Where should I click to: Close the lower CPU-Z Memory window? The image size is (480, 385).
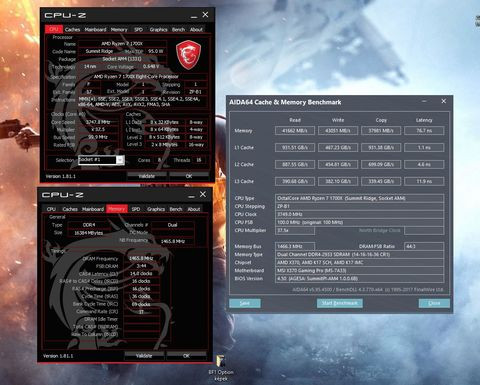[x=203, y=194]
